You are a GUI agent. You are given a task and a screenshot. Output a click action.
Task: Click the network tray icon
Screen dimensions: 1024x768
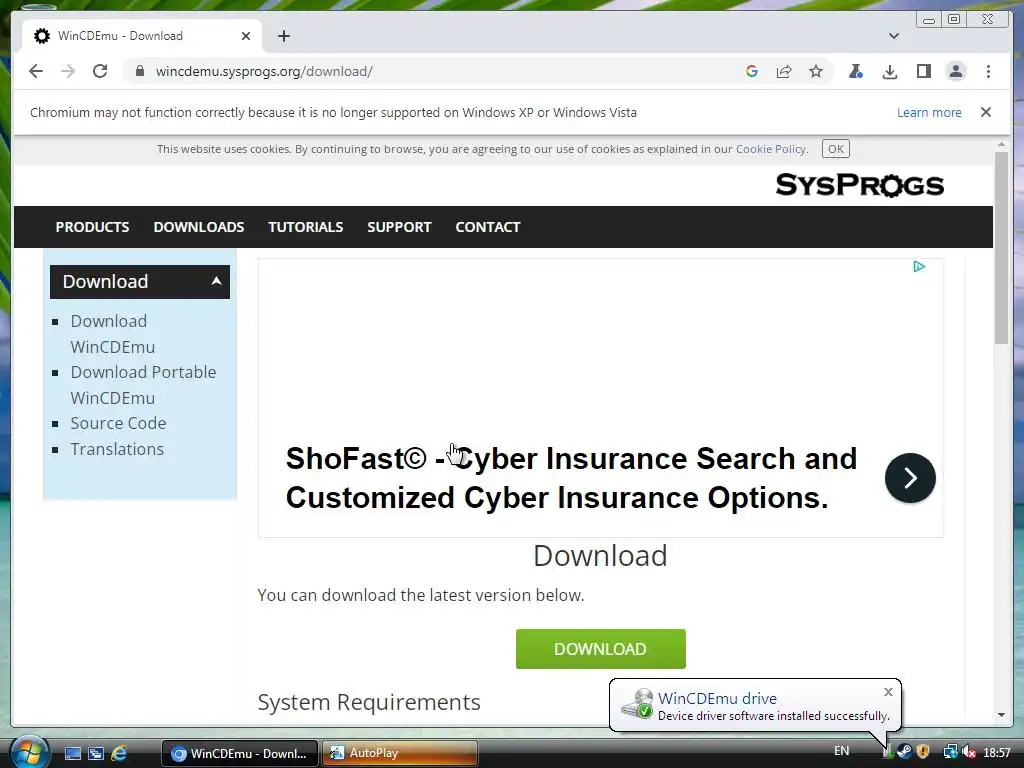click(950, 752)
